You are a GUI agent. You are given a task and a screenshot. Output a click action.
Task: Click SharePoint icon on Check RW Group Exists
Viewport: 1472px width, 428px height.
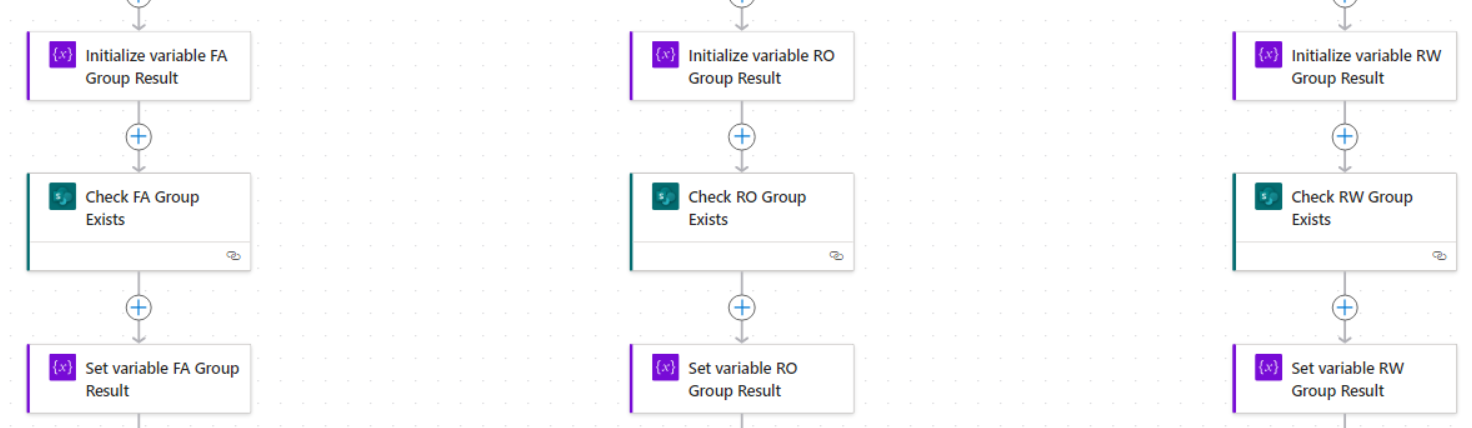click(1269, 197)
